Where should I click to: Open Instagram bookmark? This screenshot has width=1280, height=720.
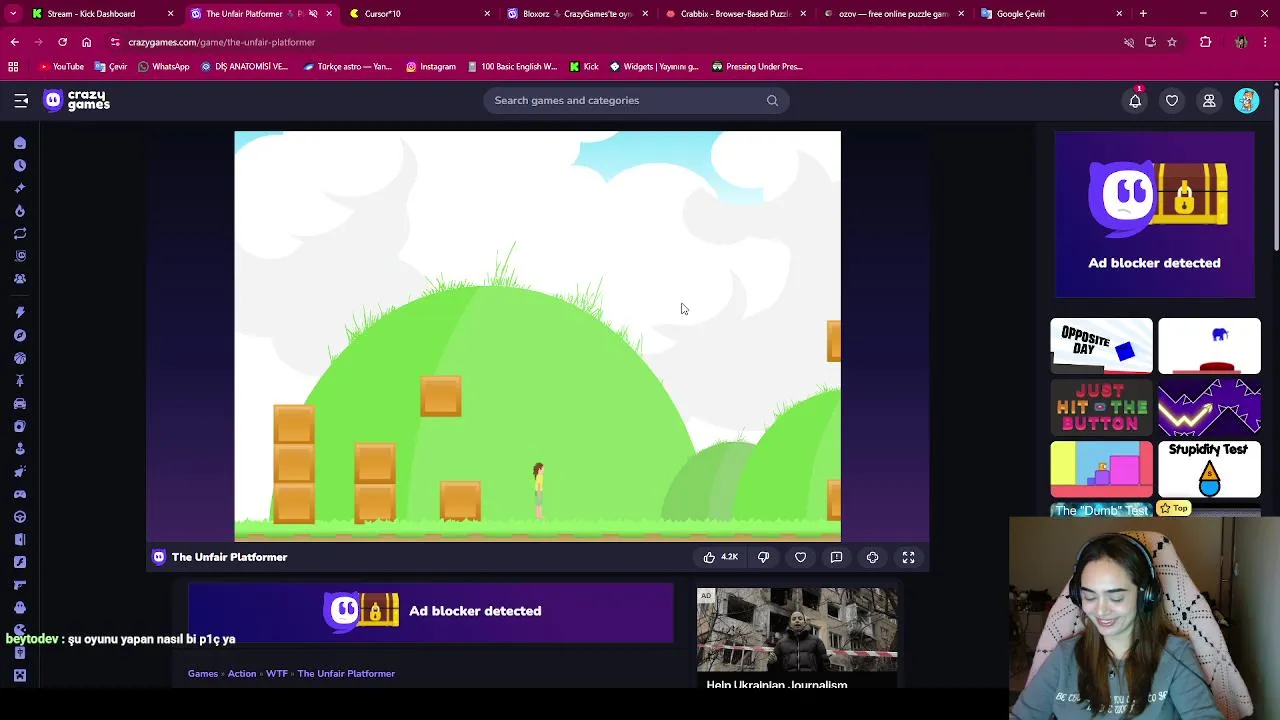coord(431,67)
